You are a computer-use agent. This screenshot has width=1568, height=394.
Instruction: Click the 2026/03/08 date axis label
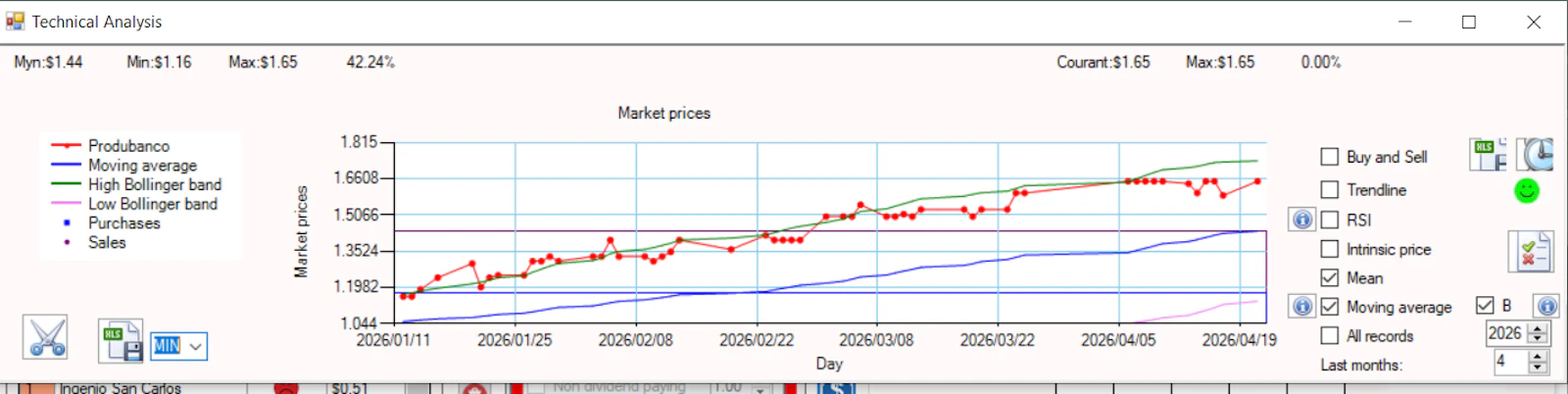pyautogui.click(x=876, y=340)
